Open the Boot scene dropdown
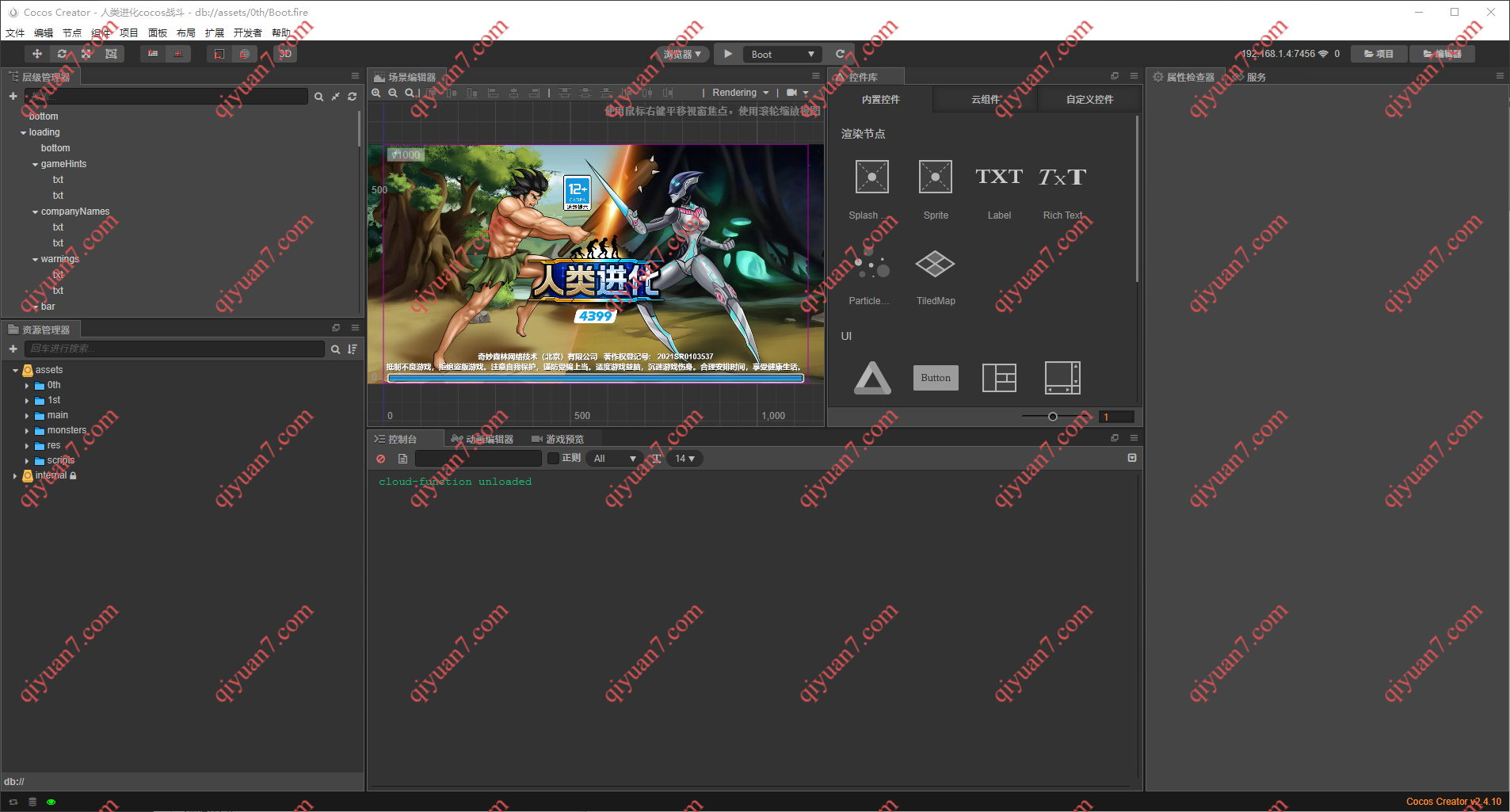Image resolution: width=1510 pixels, height=812 pixels. (x=783, y=54)
